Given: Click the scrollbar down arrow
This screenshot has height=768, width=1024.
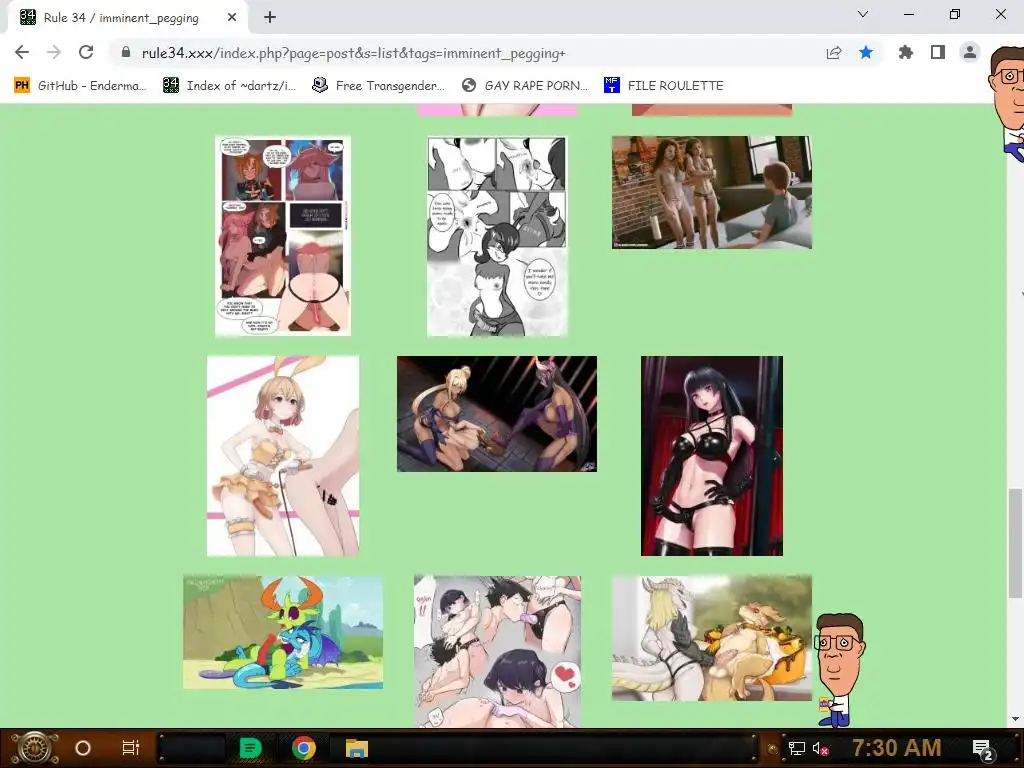Looking at the screenshot, I should click(1015, 719).
